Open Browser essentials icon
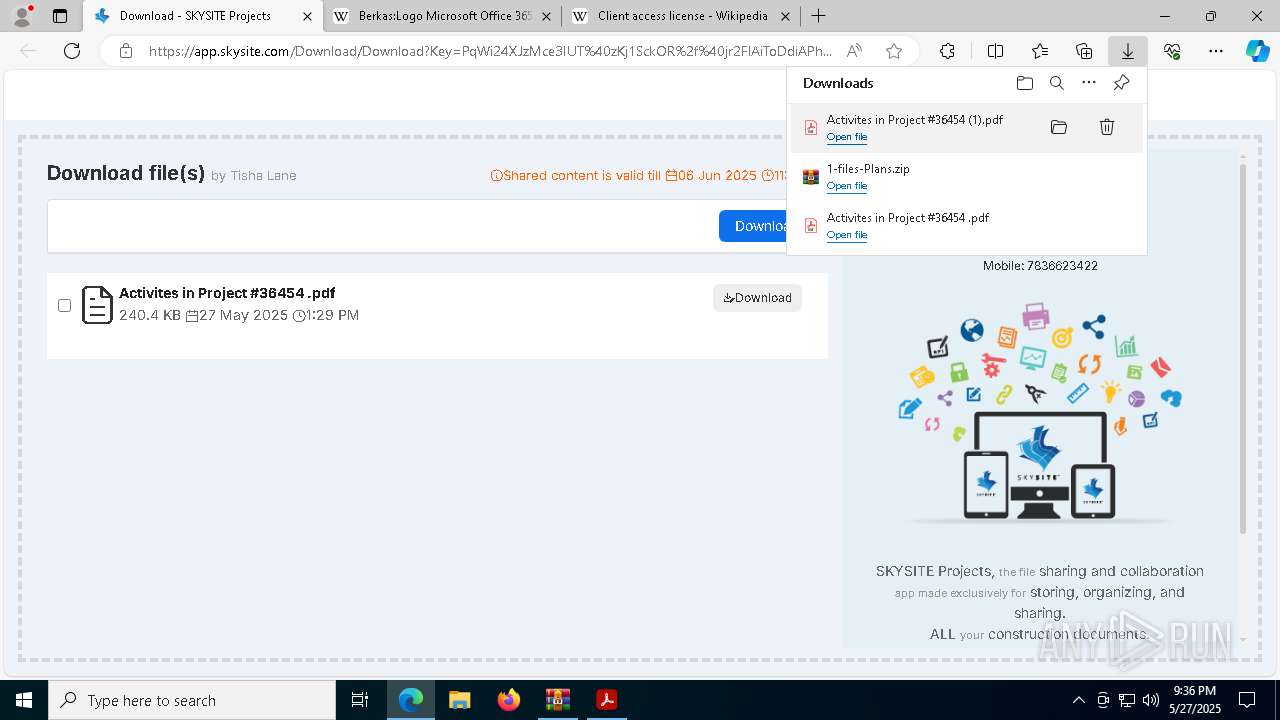The image size is (1280, 720). [x=1172, y=51]
